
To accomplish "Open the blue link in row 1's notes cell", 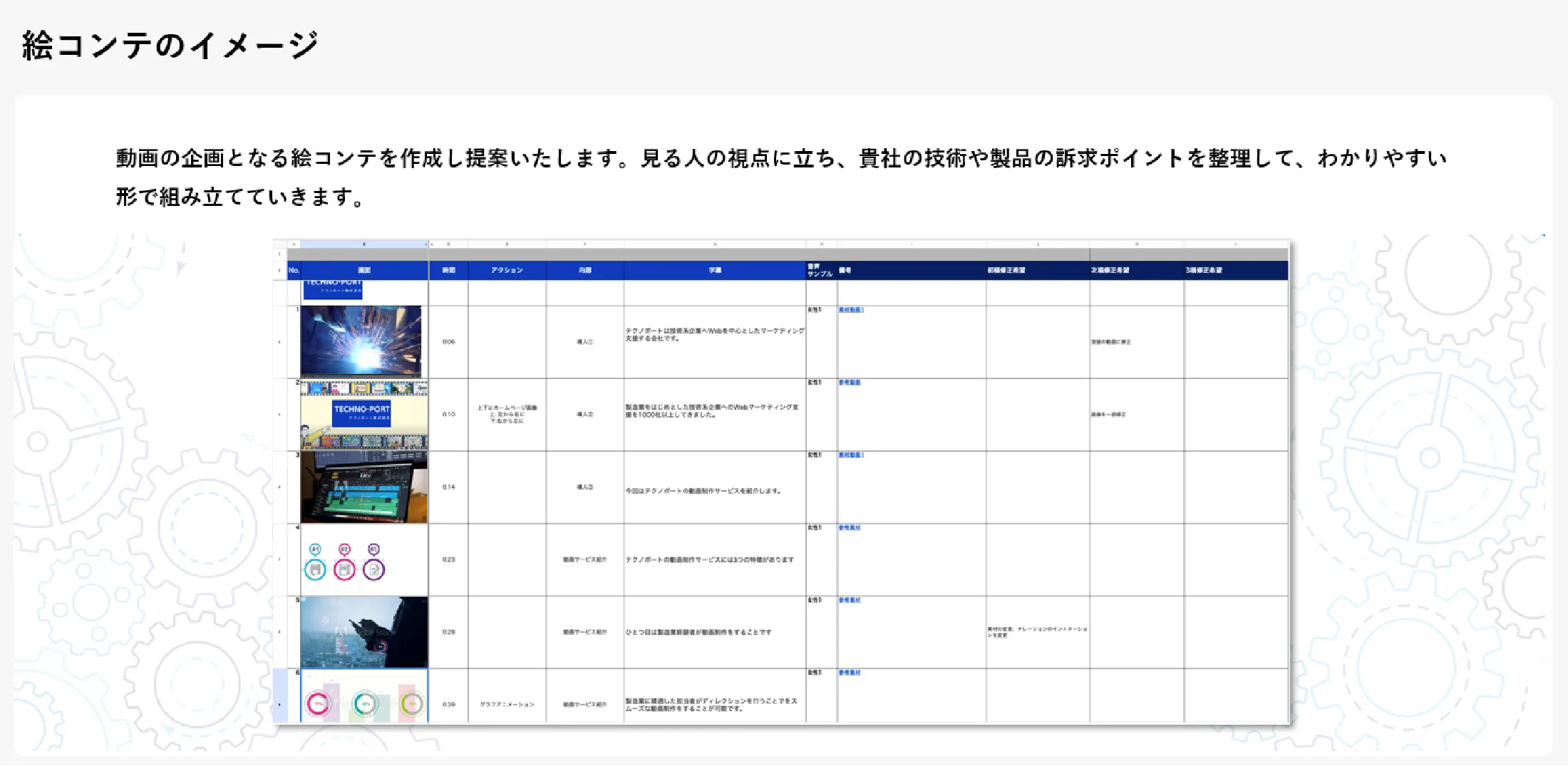I will [x=851, y=310].
